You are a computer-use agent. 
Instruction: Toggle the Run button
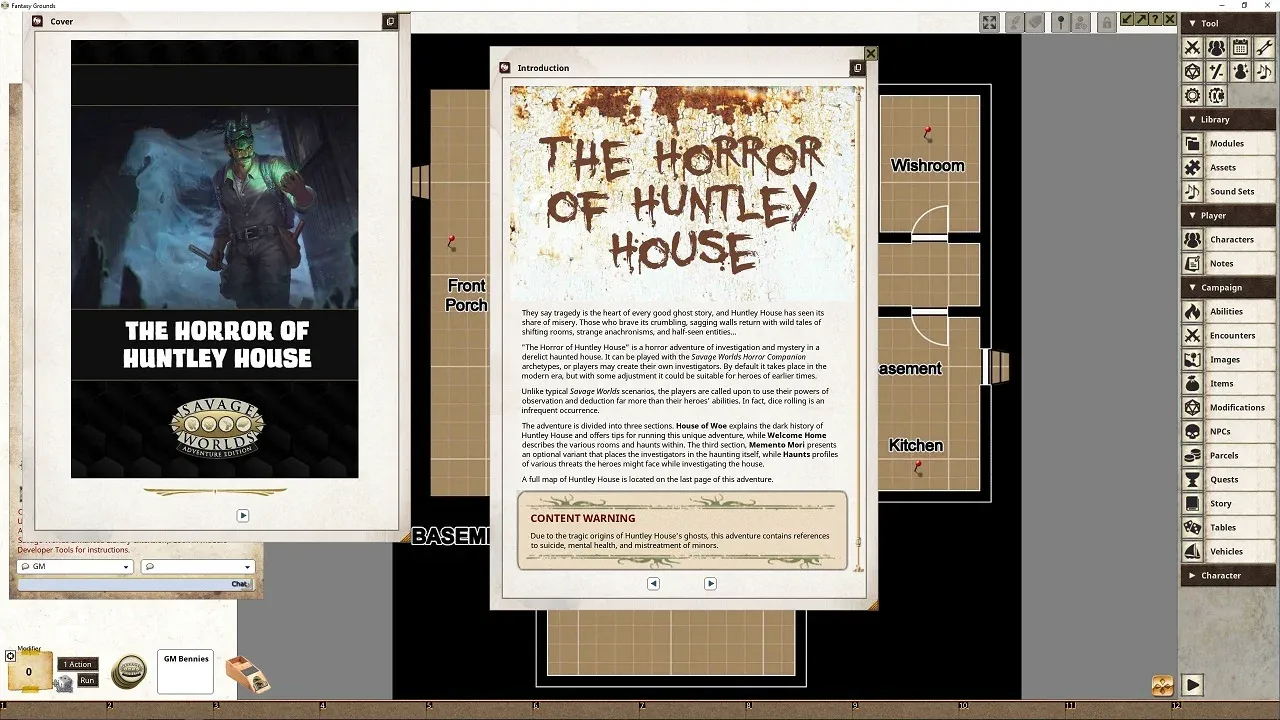[87, 680]
